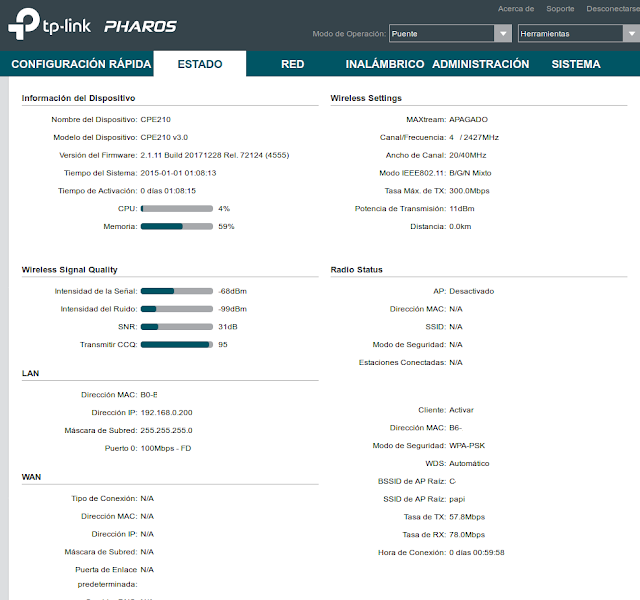The image size is (640, 600).
Task: Open the Red tab
Action: 292,64
